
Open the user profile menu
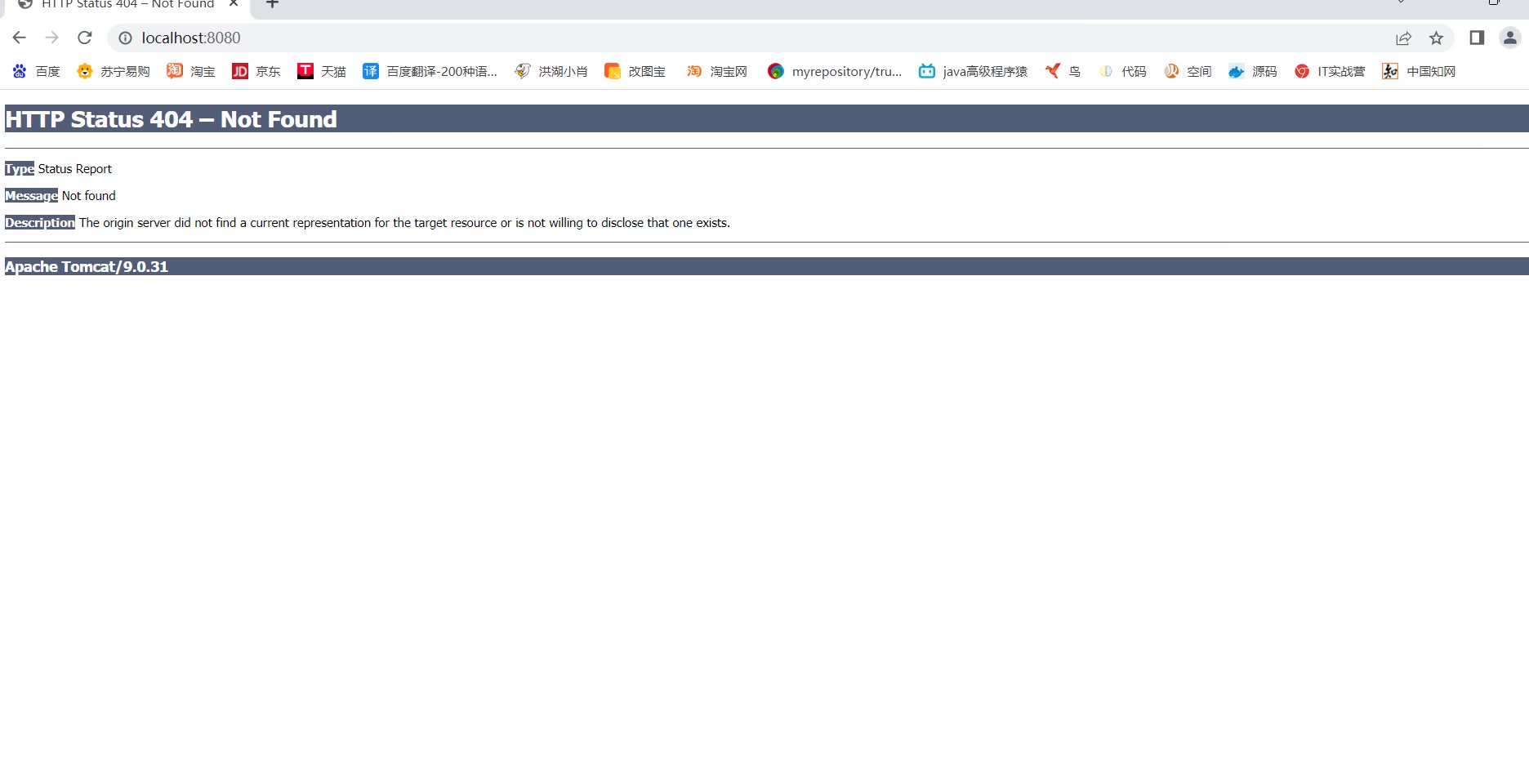coord(1509,38)
